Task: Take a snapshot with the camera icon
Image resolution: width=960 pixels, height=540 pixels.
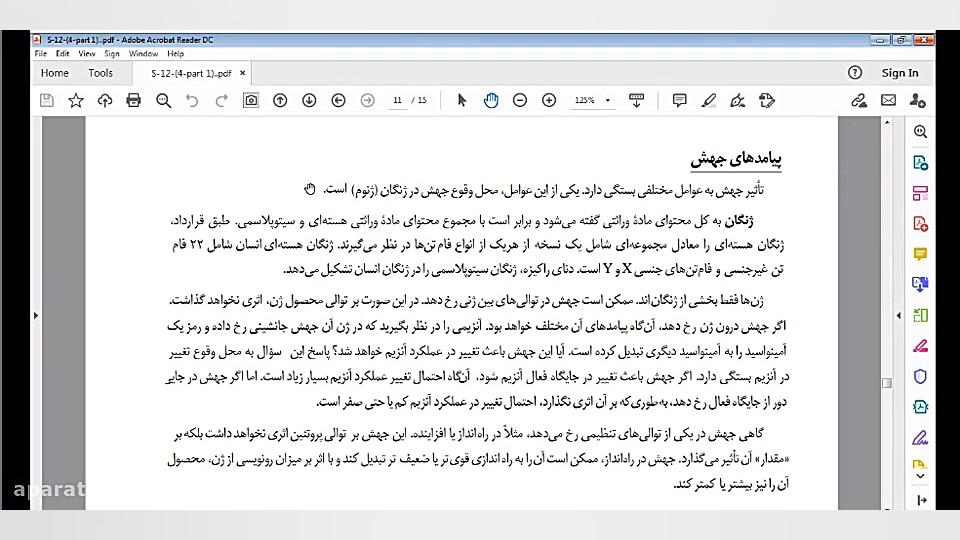Action: (251, 100)
